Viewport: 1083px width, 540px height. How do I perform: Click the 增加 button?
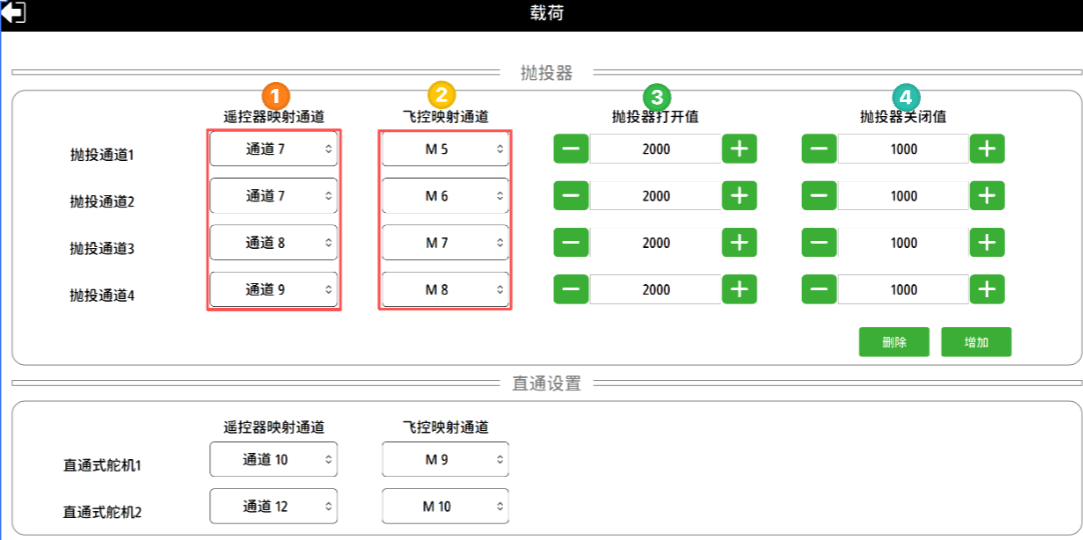tap(976, 342)
